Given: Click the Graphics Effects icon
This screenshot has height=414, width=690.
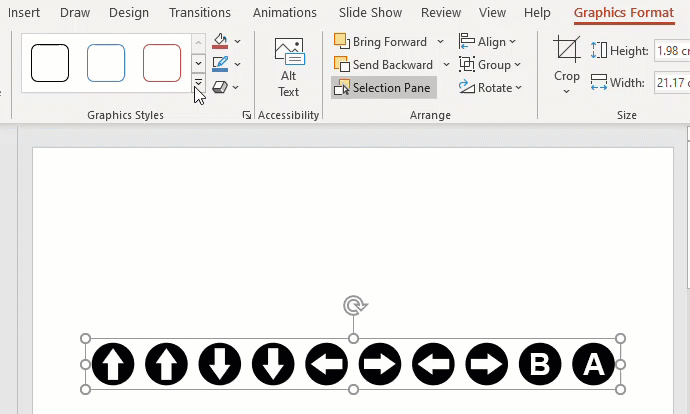Looking at the screenshot, I should [221, 87].
